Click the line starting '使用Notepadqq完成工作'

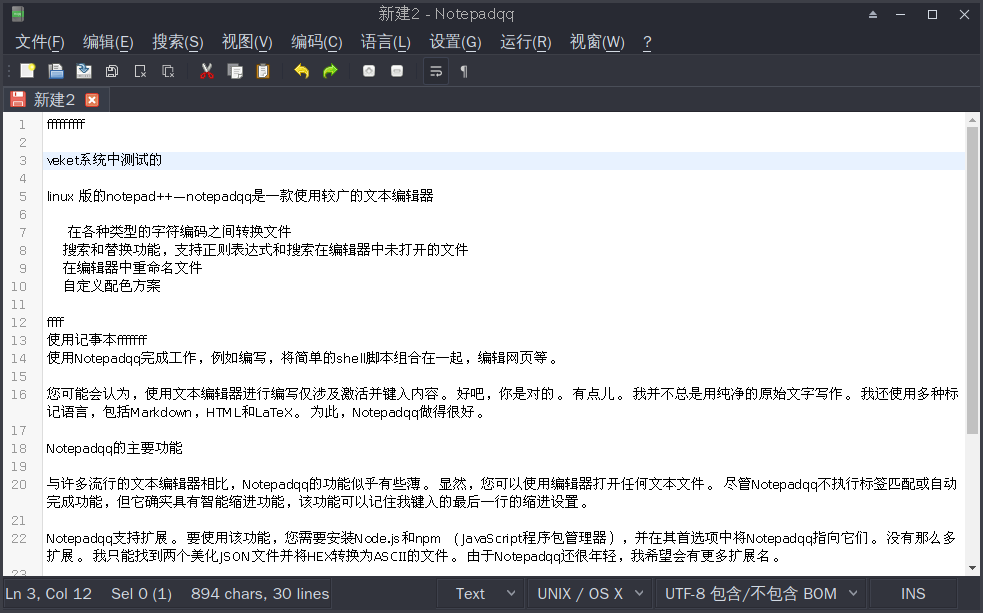click(x=302, y=358)
